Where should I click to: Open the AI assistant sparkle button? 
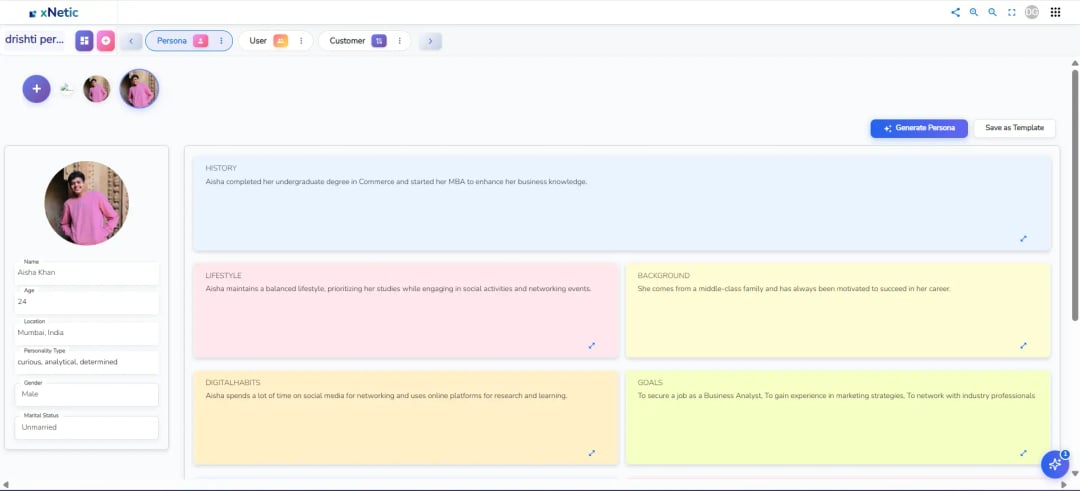pos(1055,464)
